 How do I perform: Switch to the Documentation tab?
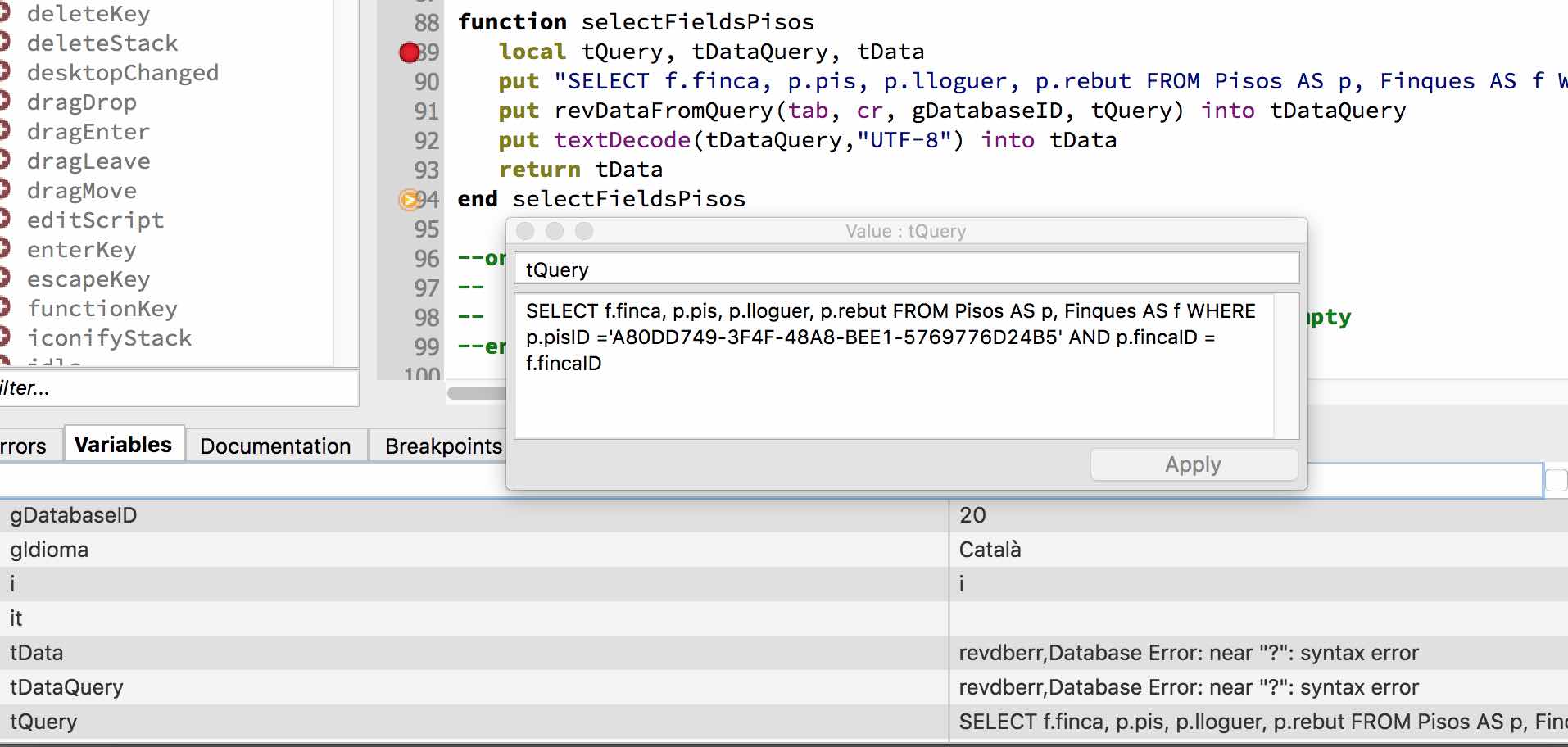pos(275,446)
